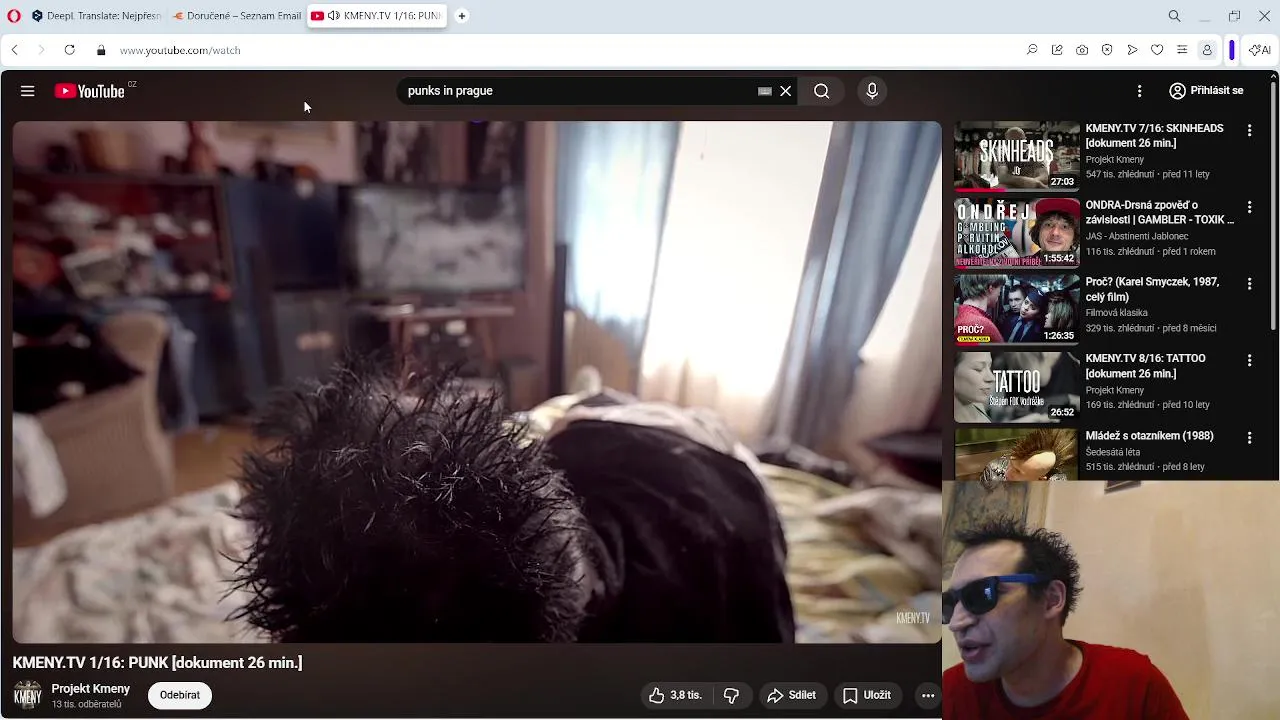The width and height of the screenshot is (1280, 720).
Task: Reload the current YouTube page
Action: (x=69, y=50)
